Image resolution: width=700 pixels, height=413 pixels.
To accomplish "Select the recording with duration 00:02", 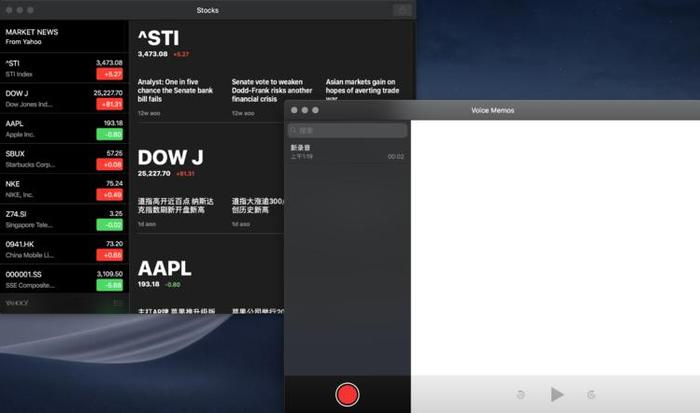I will 347,152.
